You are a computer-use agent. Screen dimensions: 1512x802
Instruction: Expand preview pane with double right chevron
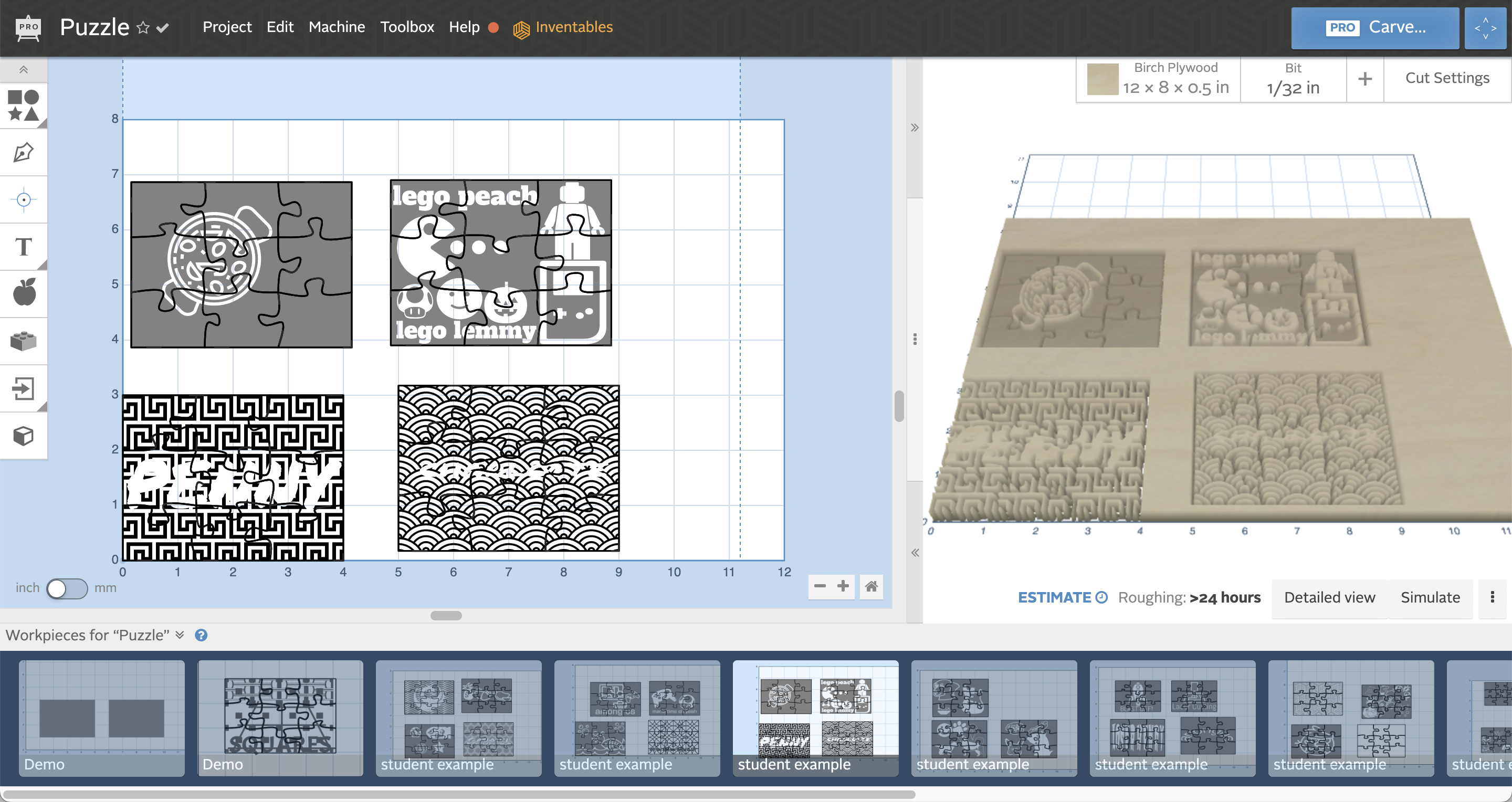click(x=915, y=128)
